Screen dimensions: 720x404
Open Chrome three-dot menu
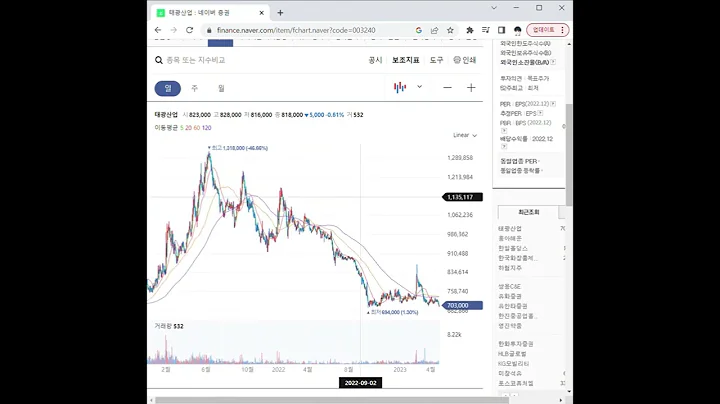coord(562,30)
